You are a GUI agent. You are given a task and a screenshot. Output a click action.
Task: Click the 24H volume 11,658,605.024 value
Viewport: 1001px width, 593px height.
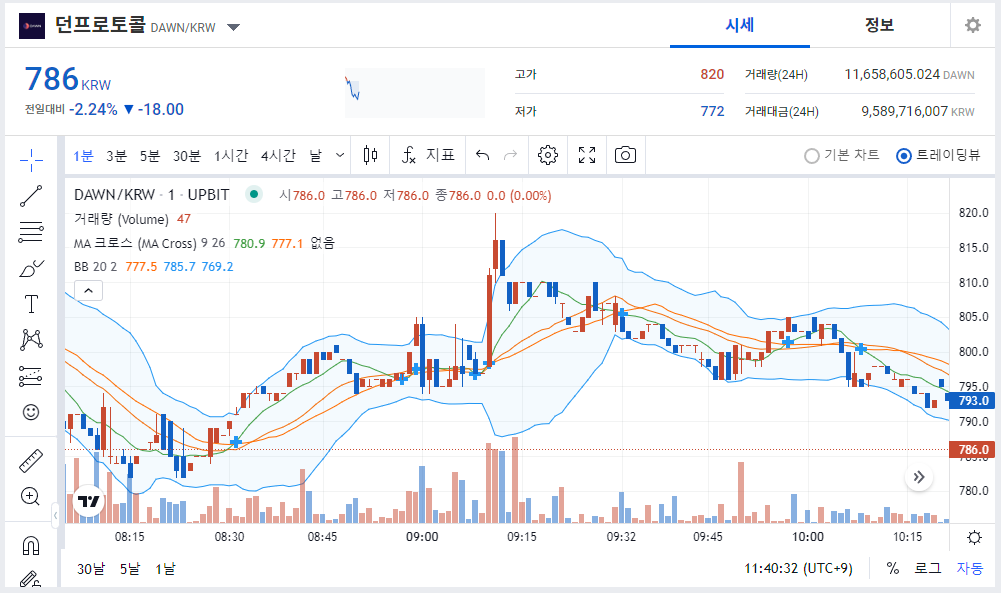(x=892, y=75)
